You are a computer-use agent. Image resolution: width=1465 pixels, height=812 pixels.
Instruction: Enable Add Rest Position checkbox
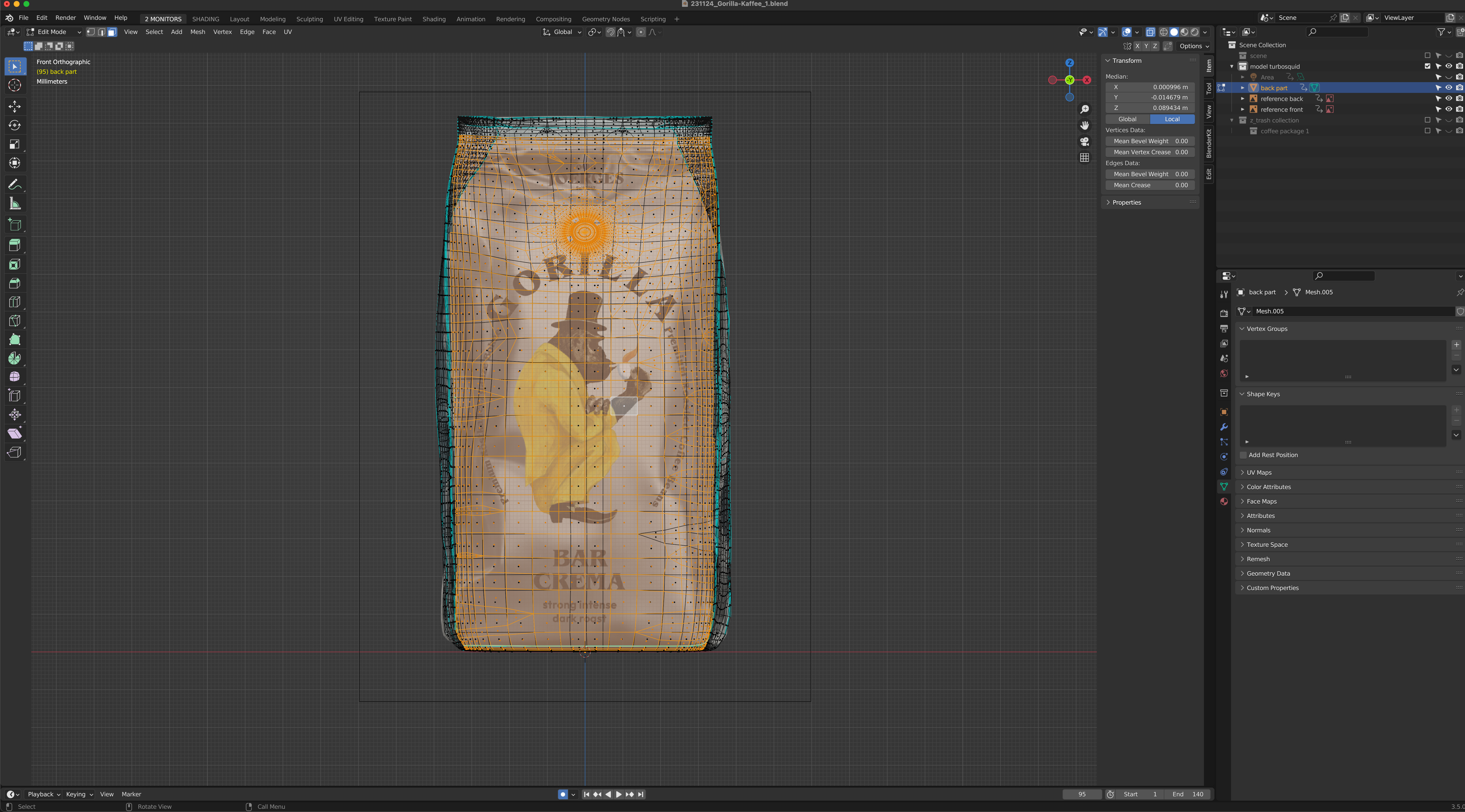click(x=1243, y=455)
